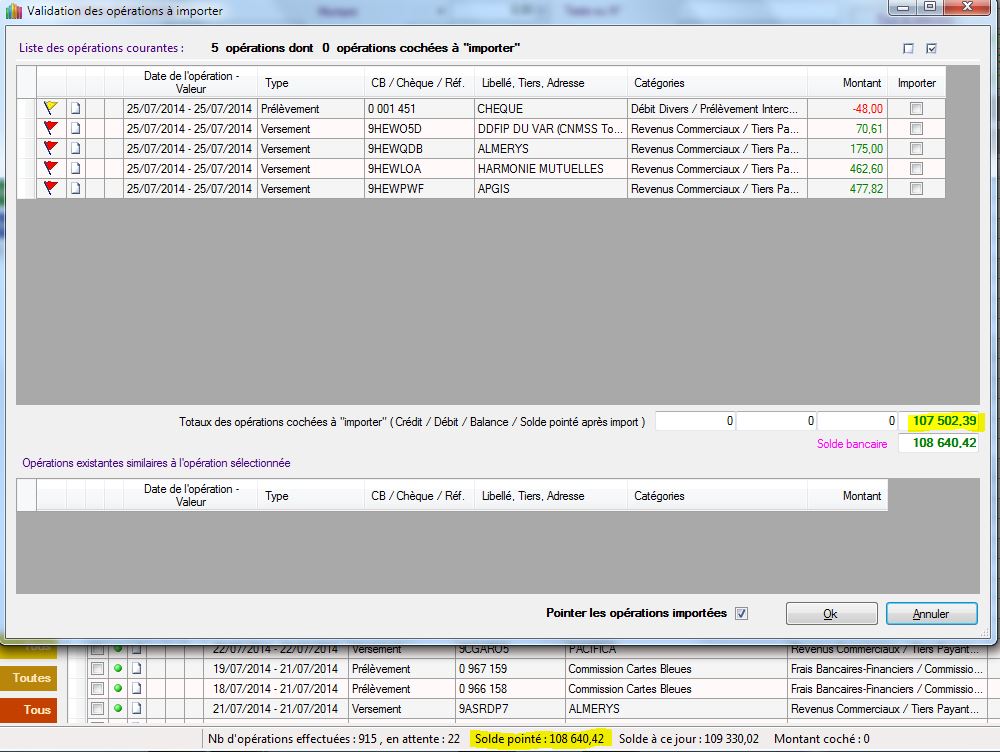The width and height of the screenshot is (1000, 752).
Task: Select the 'Tous' tab in the left sidebar
Action: point(37,710)
